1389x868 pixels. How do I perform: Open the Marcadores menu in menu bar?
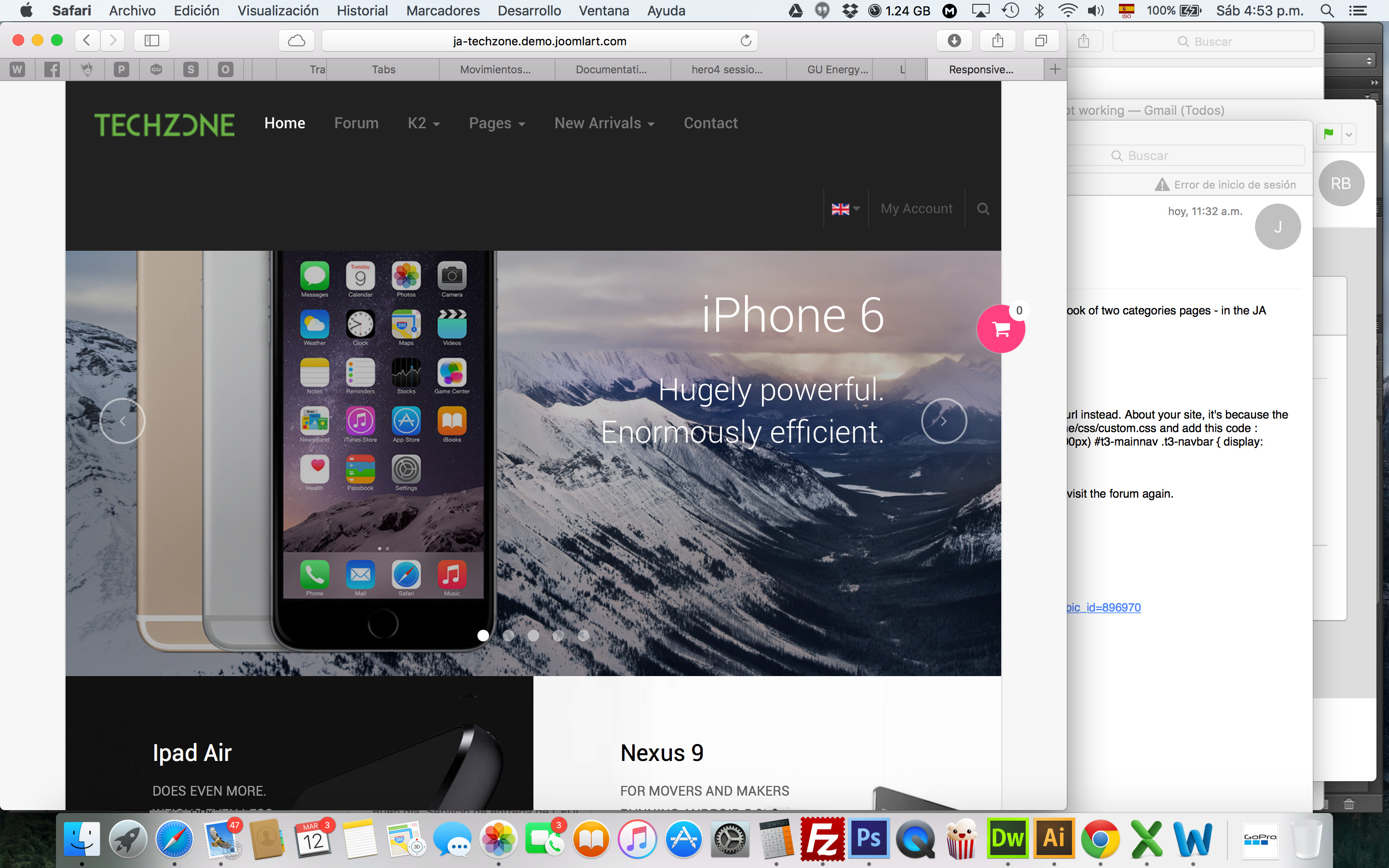coord(443,11)
